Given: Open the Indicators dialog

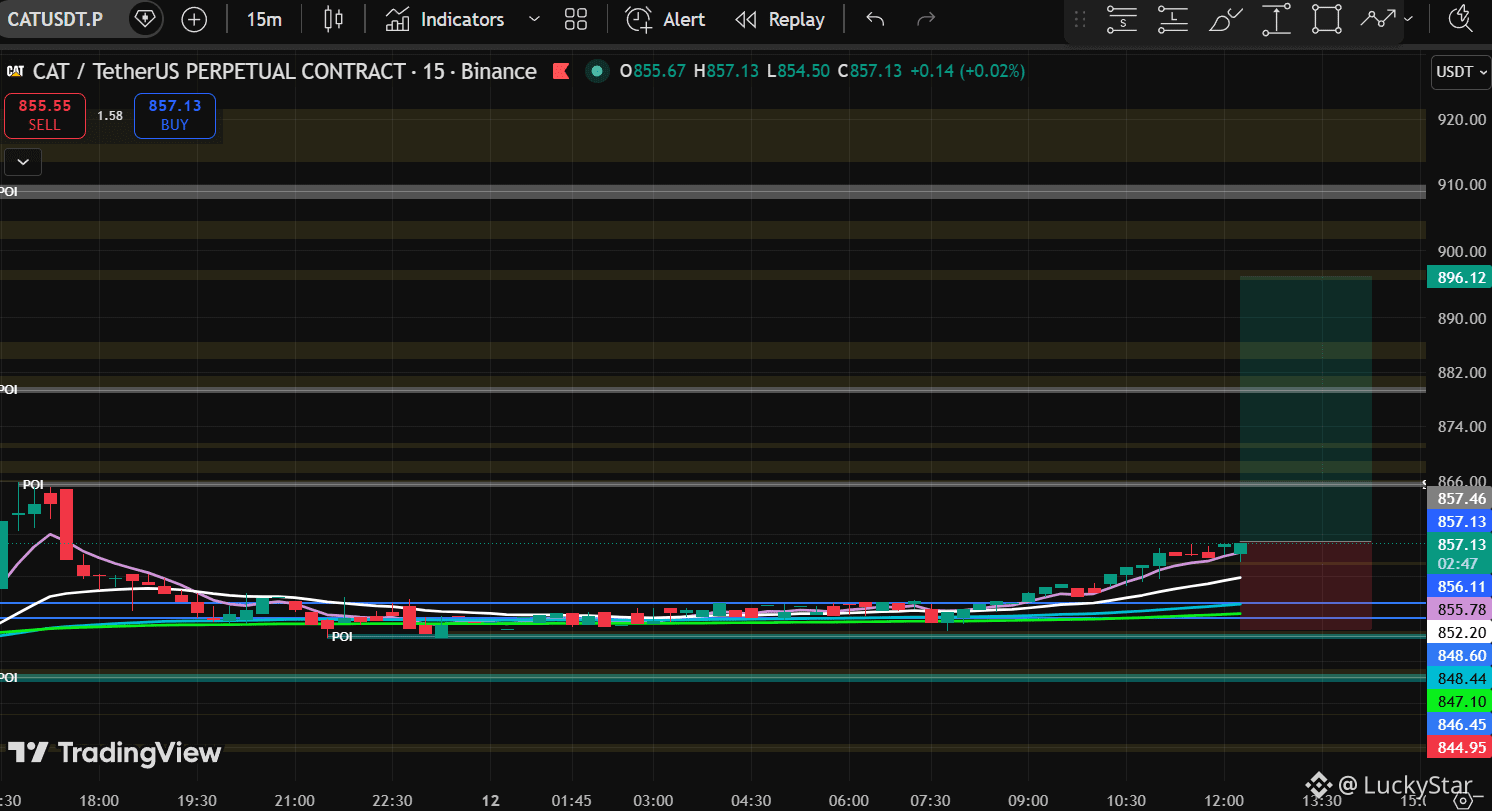Looking at the screenshot, I should (444, 19).
